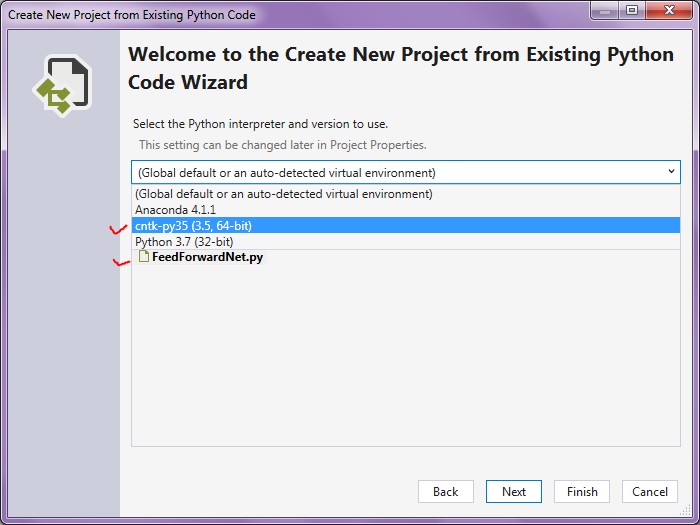Go to the previous step with Back
Screen dimensions: 700x525
(445, 491)
